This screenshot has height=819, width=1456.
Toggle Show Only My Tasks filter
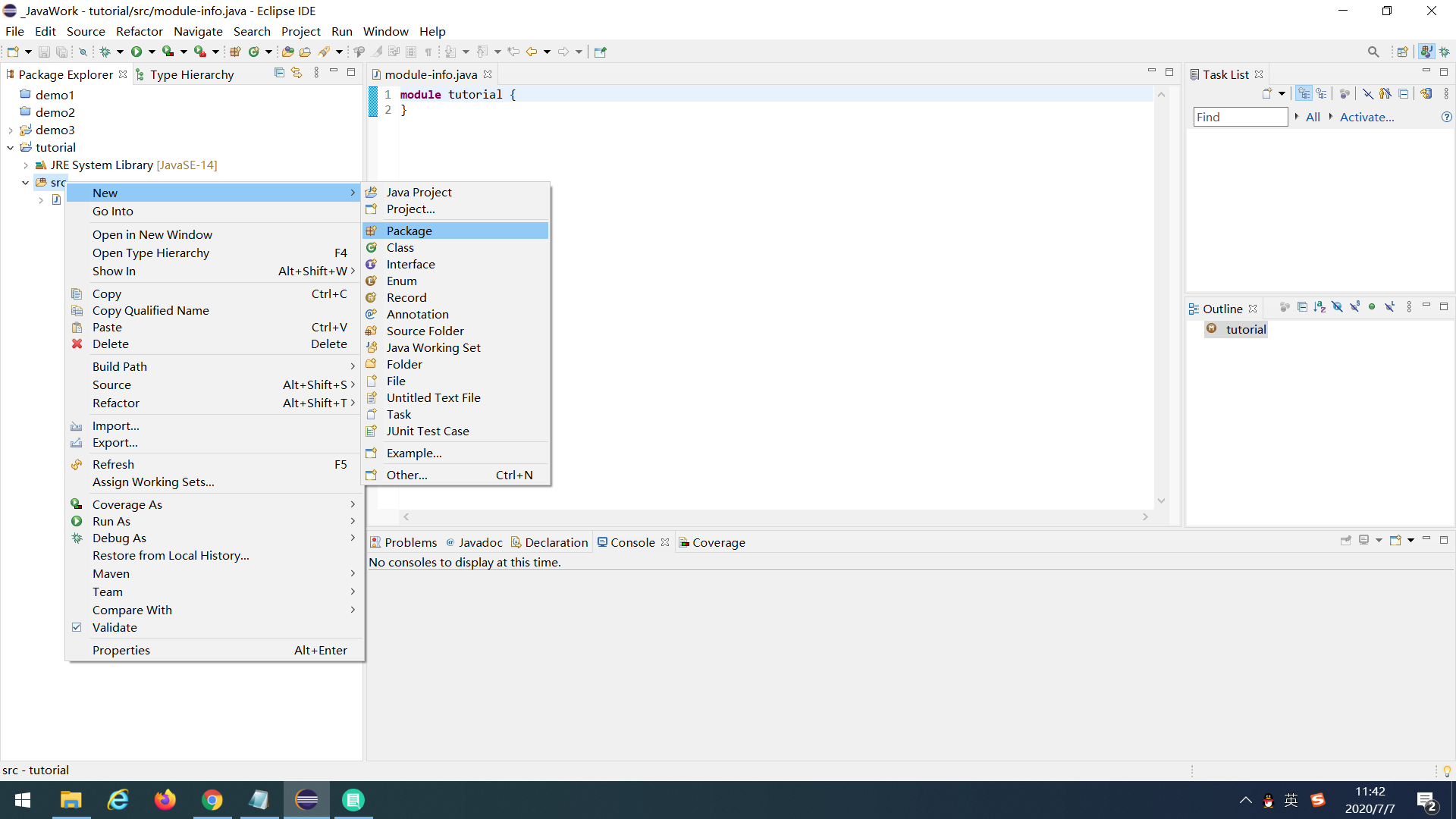coord(1385,93)
